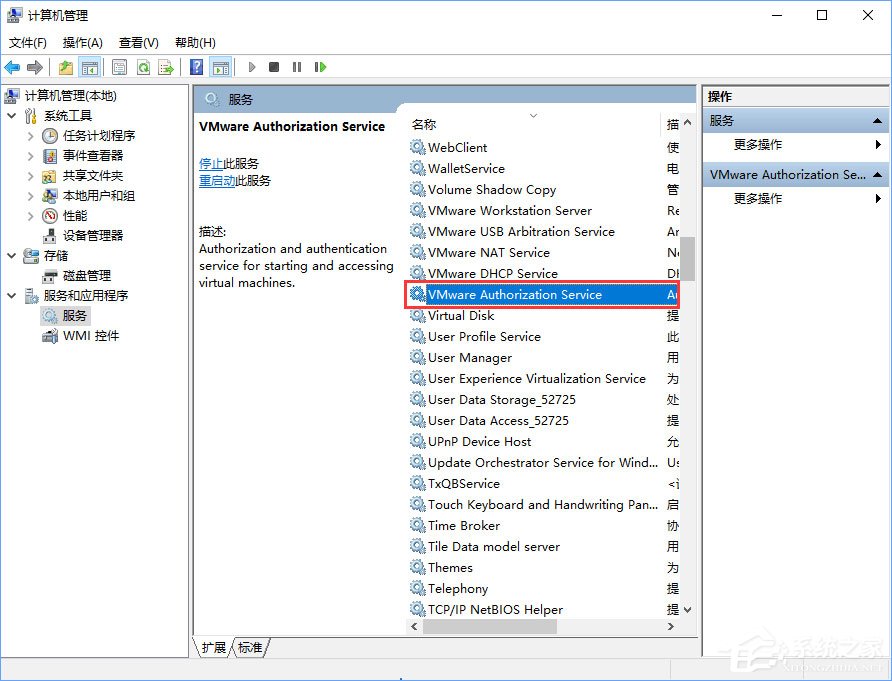Click the Stop Service toolbar icon
Image resolution: width=892 pixels, height=681 pixels.
coord(272,67)
